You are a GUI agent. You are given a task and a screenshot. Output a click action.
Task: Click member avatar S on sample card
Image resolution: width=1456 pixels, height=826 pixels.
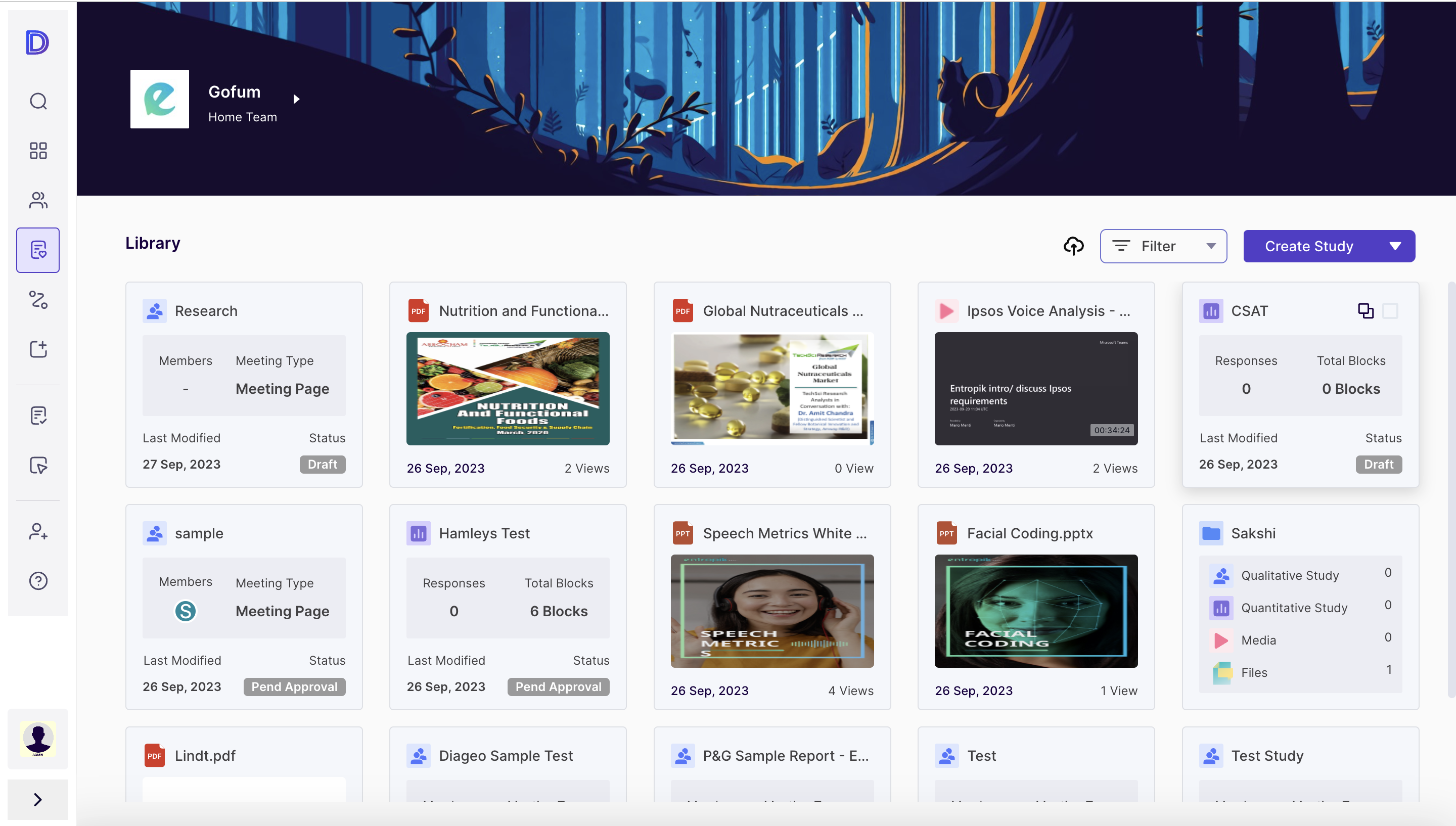(x=186, y=611)
